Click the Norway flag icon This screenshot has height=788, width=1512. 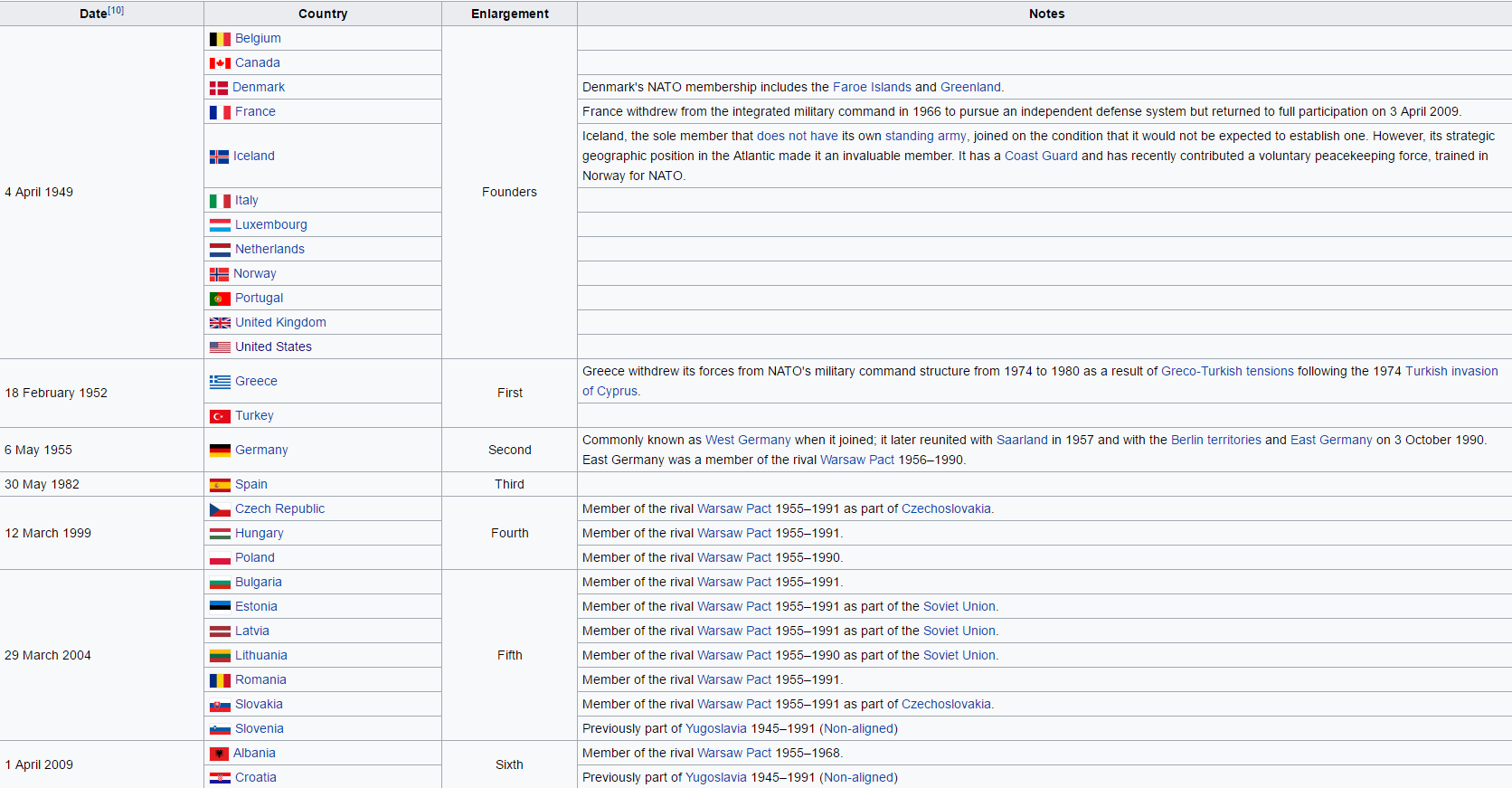(x=219, y=274)
